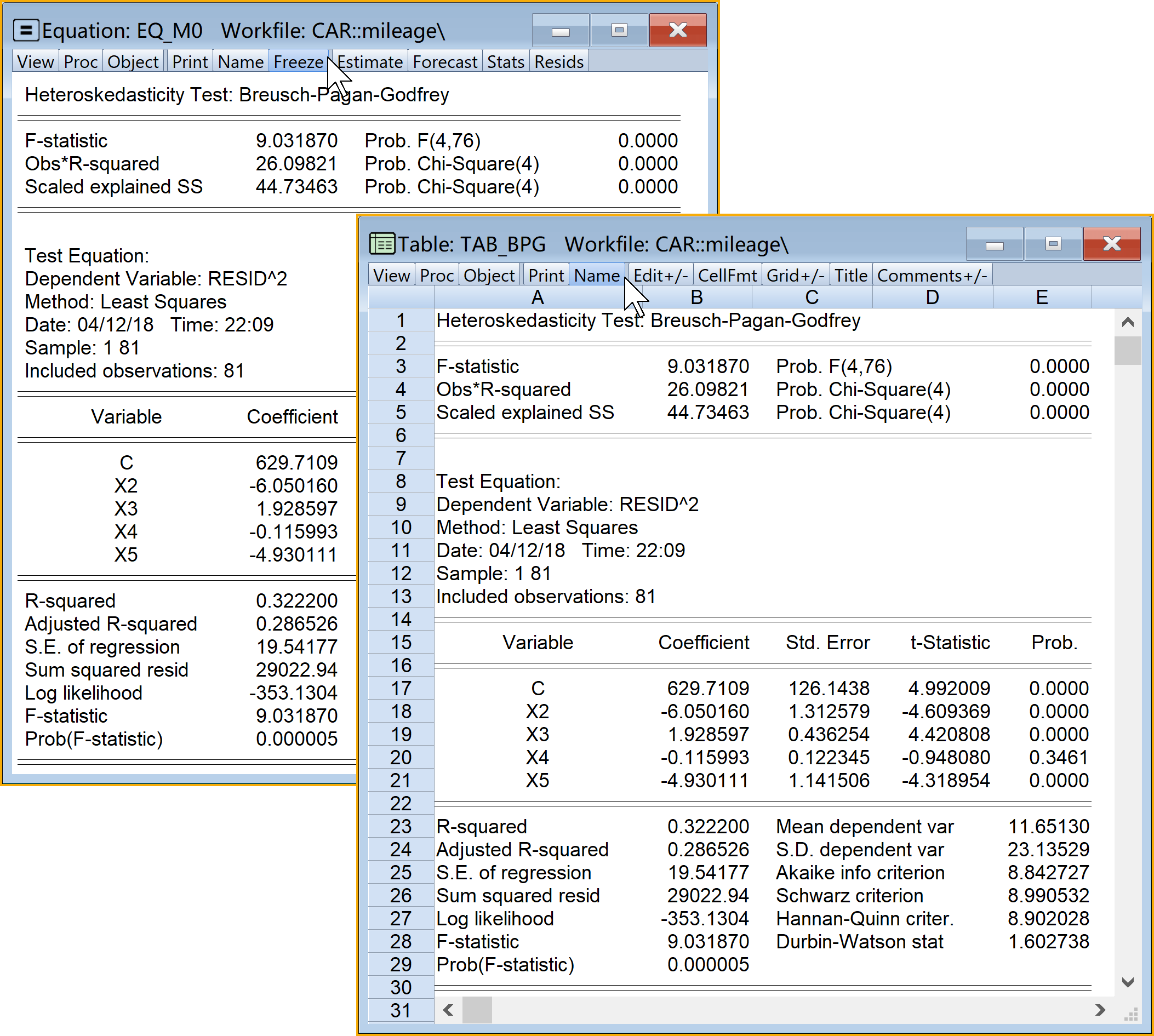The height and width of the screenshot is (1036, 1154).
Task: Toggle Edit+/- mode in table toolbar
Action: point(660,276)
